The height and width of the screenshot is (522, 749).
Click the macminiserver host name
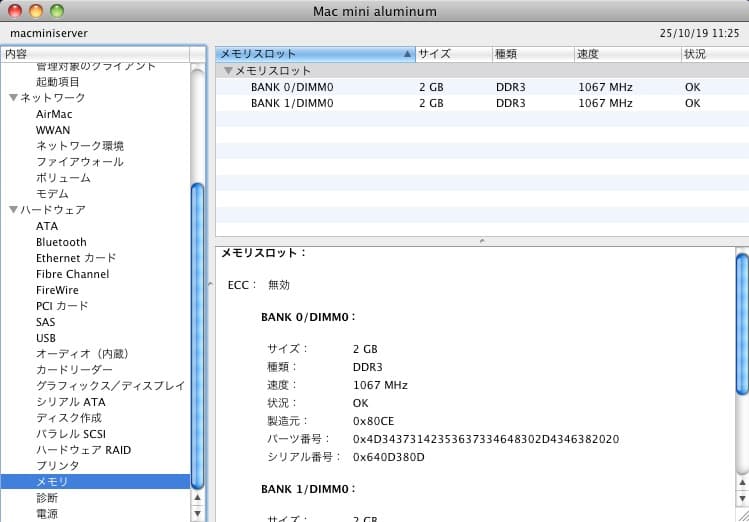[49, 33]
